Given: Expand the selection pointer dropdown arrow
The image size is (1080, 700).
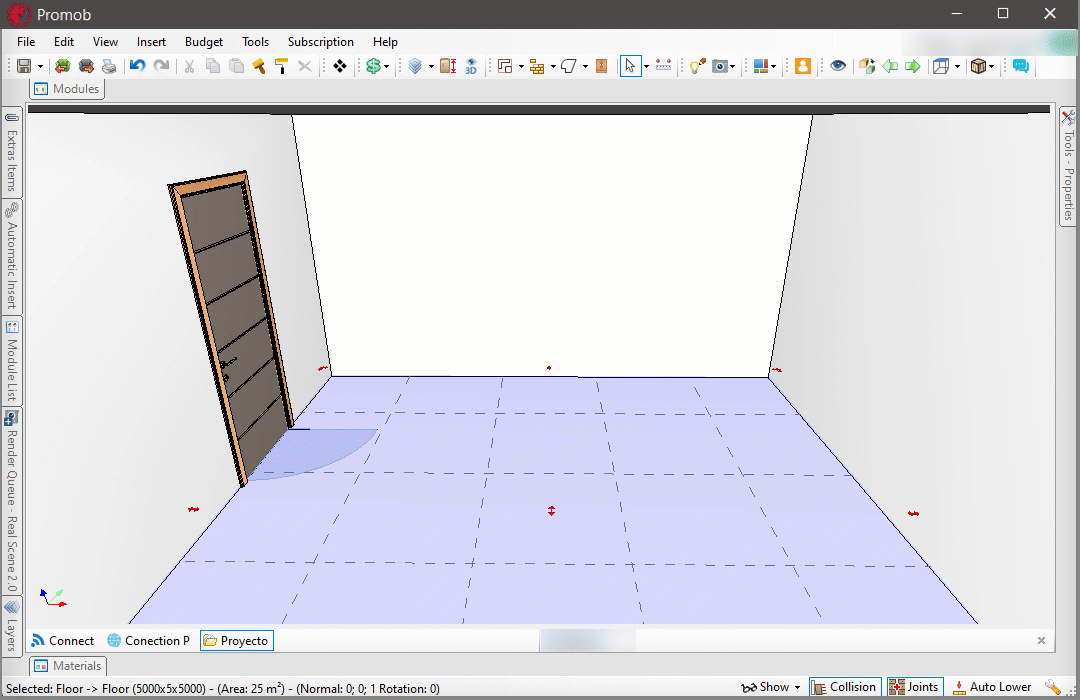Looking at the screenshot, I should pyautogui.click(x=646, y=67).
